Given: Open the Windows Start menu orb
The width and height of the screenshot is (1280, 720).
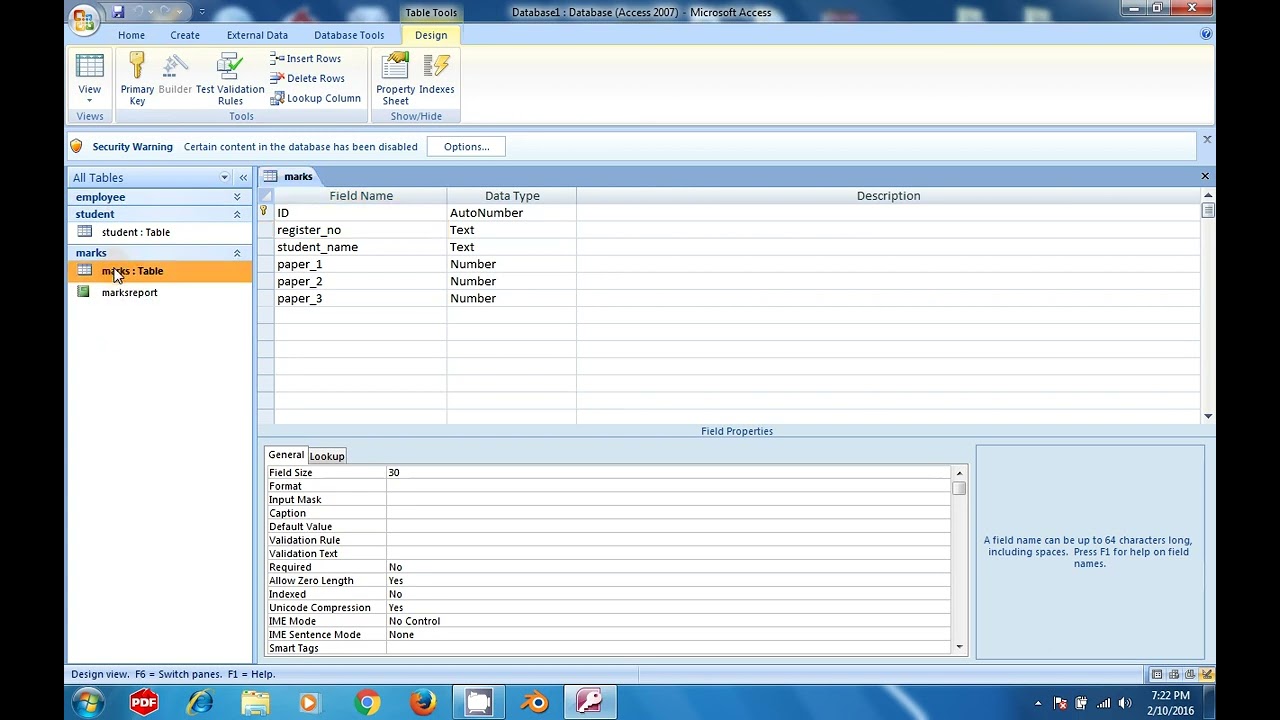Looking at the screenshot, I should pos(88,703).
